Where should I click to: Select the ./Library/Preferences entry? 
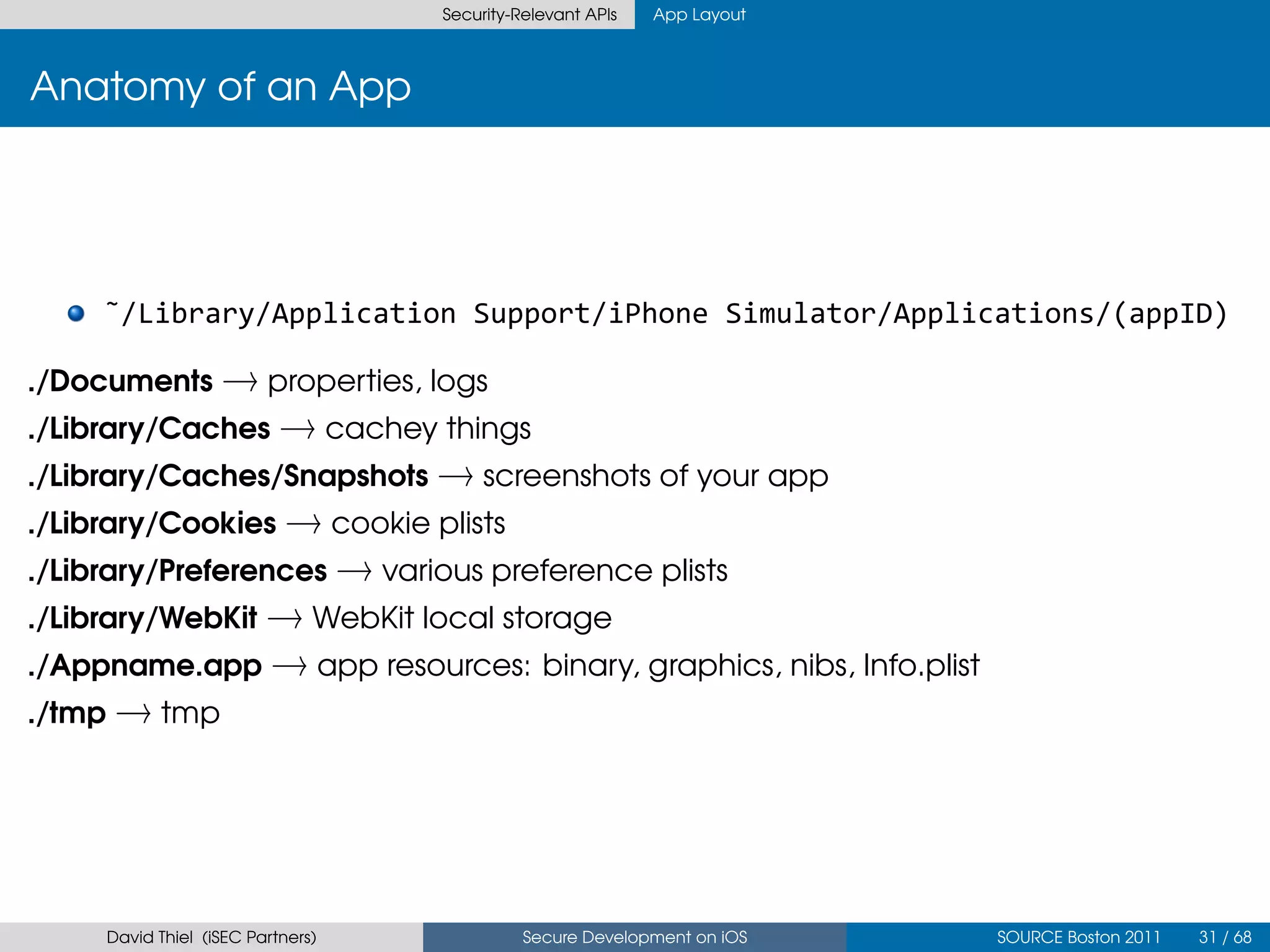point(177,571)
